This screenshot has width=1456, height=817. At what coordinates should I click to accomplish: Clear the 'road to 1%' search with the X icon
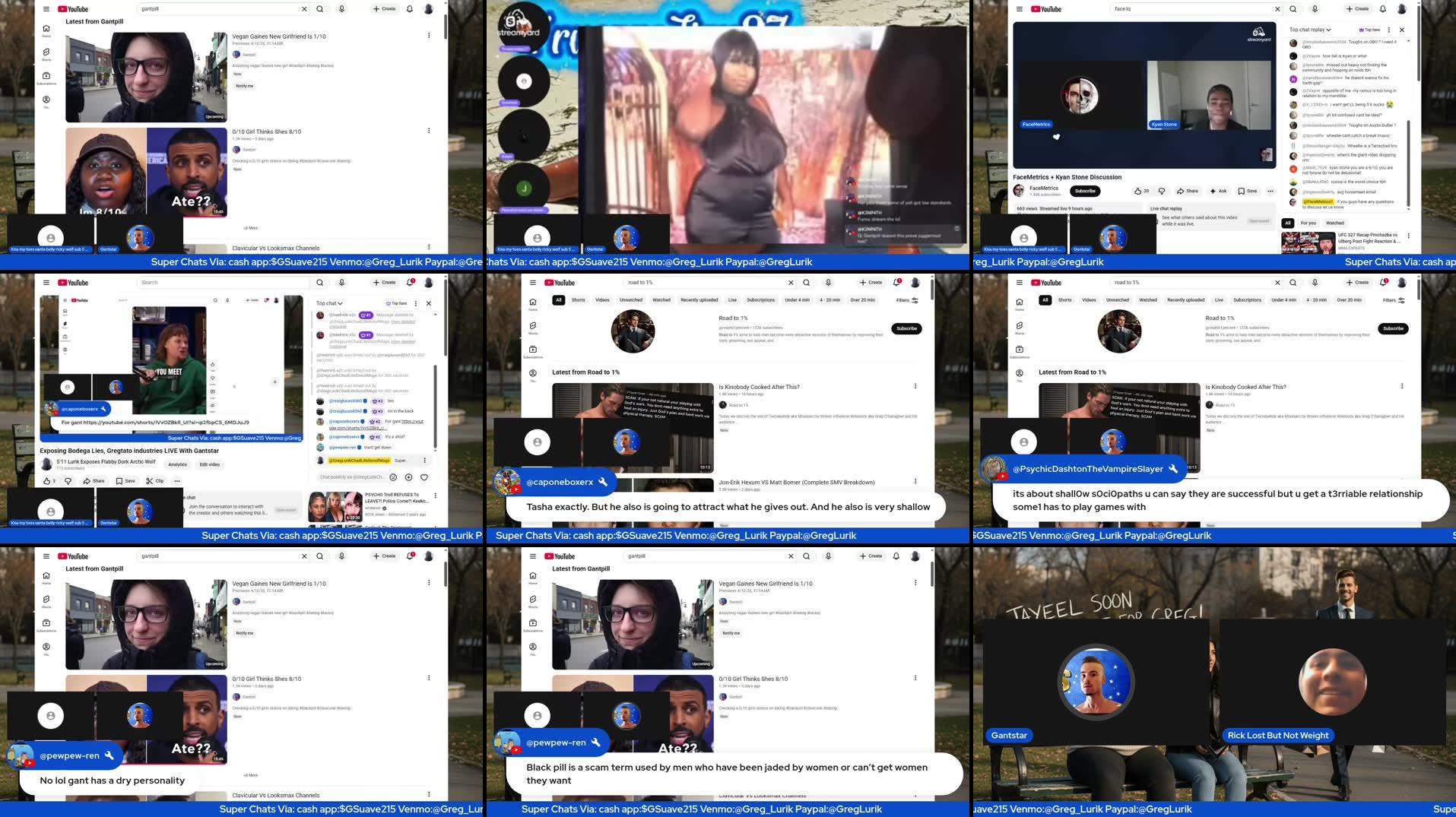point(791,282)
